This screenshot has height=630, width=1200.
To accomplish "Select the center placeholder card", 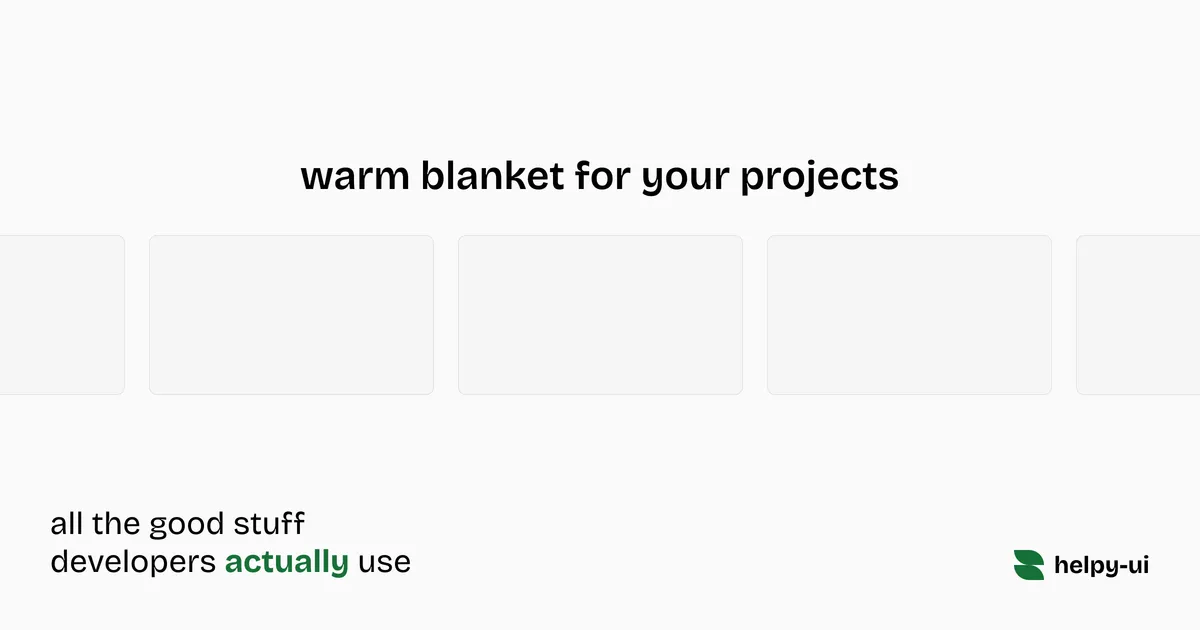I will pyautogui.click(x=600, y=315).
